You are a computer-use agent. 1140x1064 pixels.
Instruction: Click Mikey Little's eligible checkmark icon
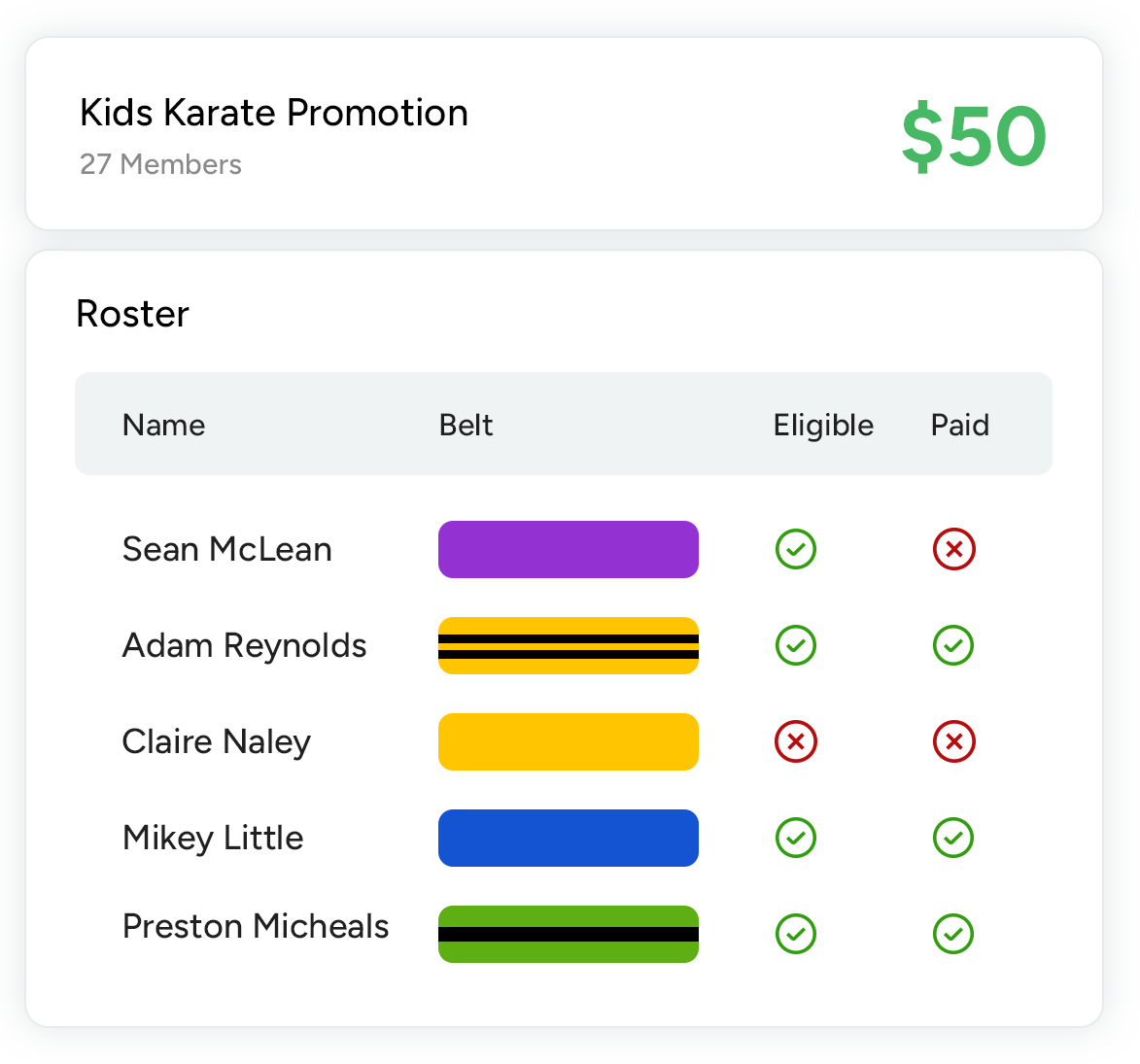796,838
